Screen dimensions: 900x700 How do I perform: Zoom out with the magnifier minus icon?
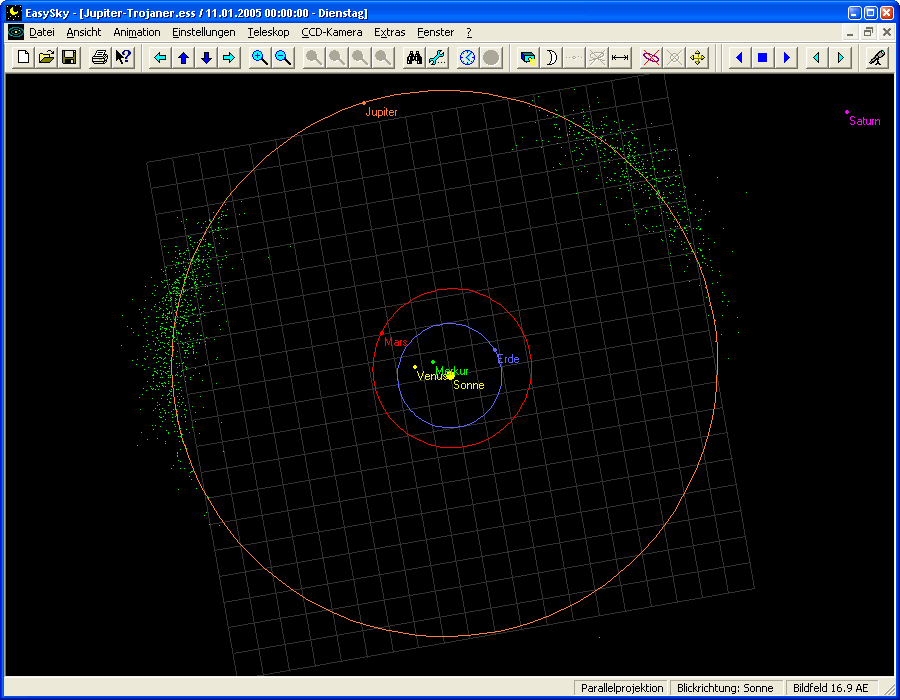[283, 58]
